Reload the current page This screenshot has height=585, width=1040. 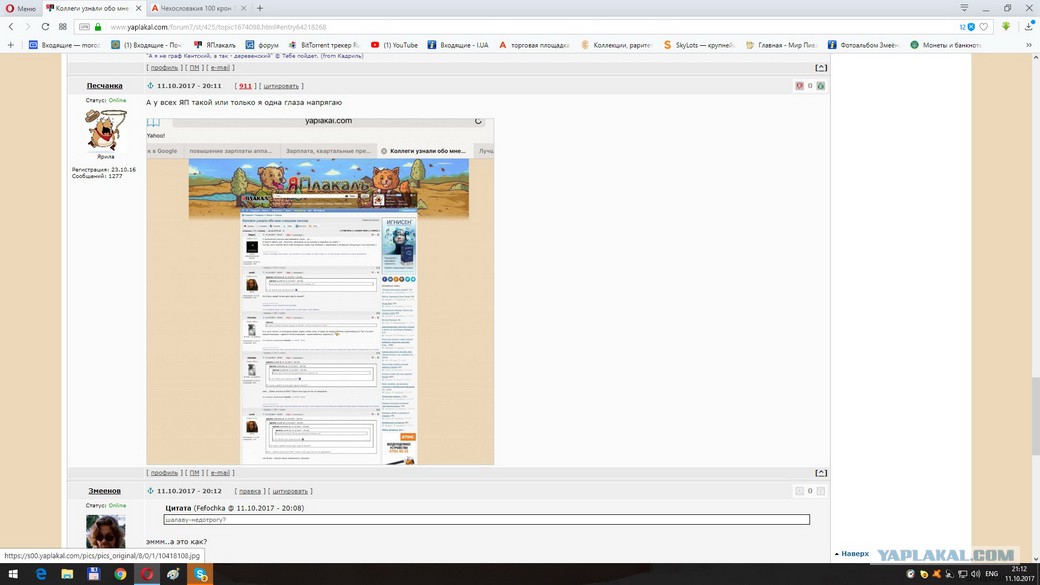(x=45, y=27)
